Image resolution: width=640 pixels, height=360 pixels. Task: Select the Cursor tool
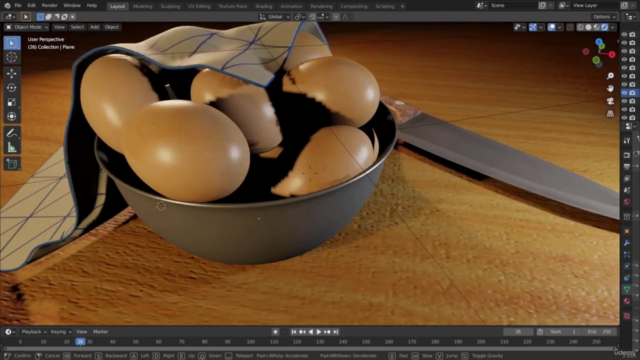click(12, 57)
